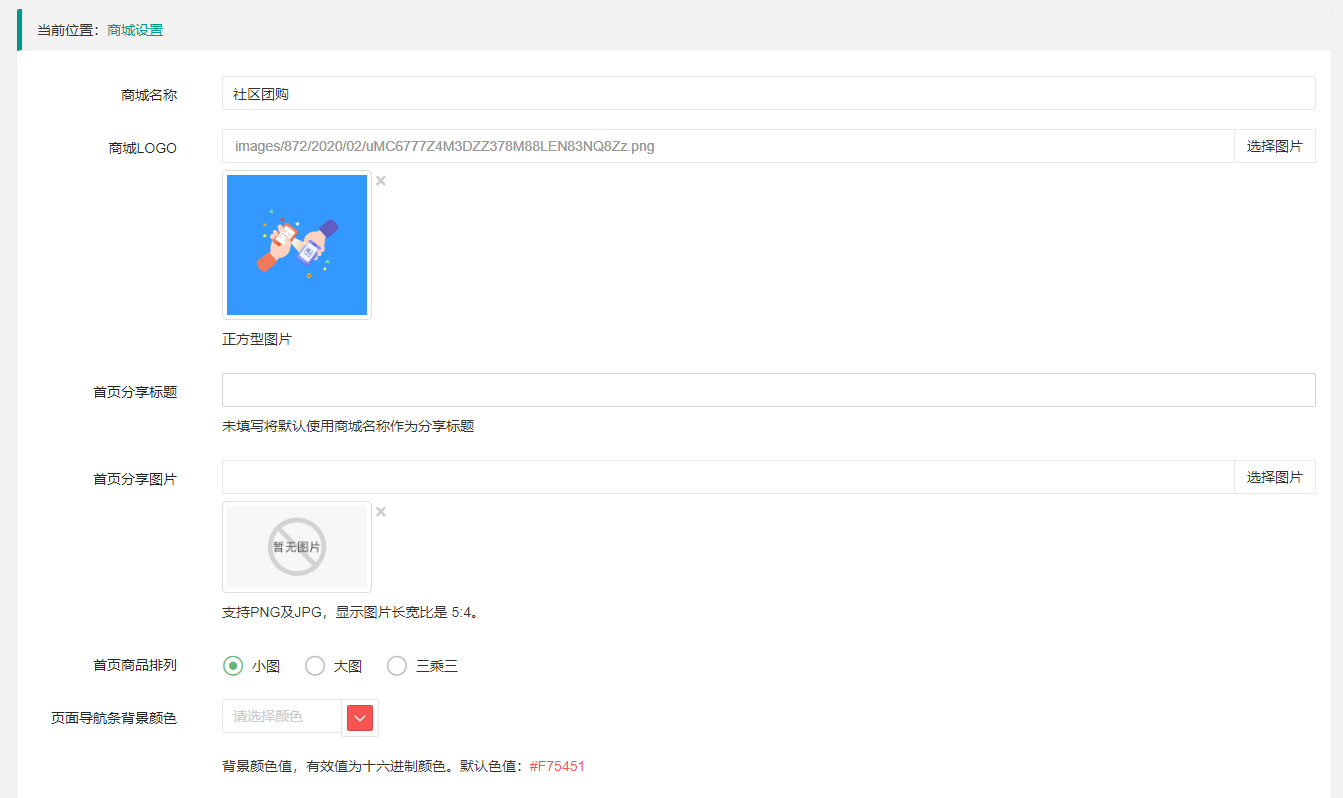
Task: Click the 正方型图片 hint text
Action: tap(257, 339)
